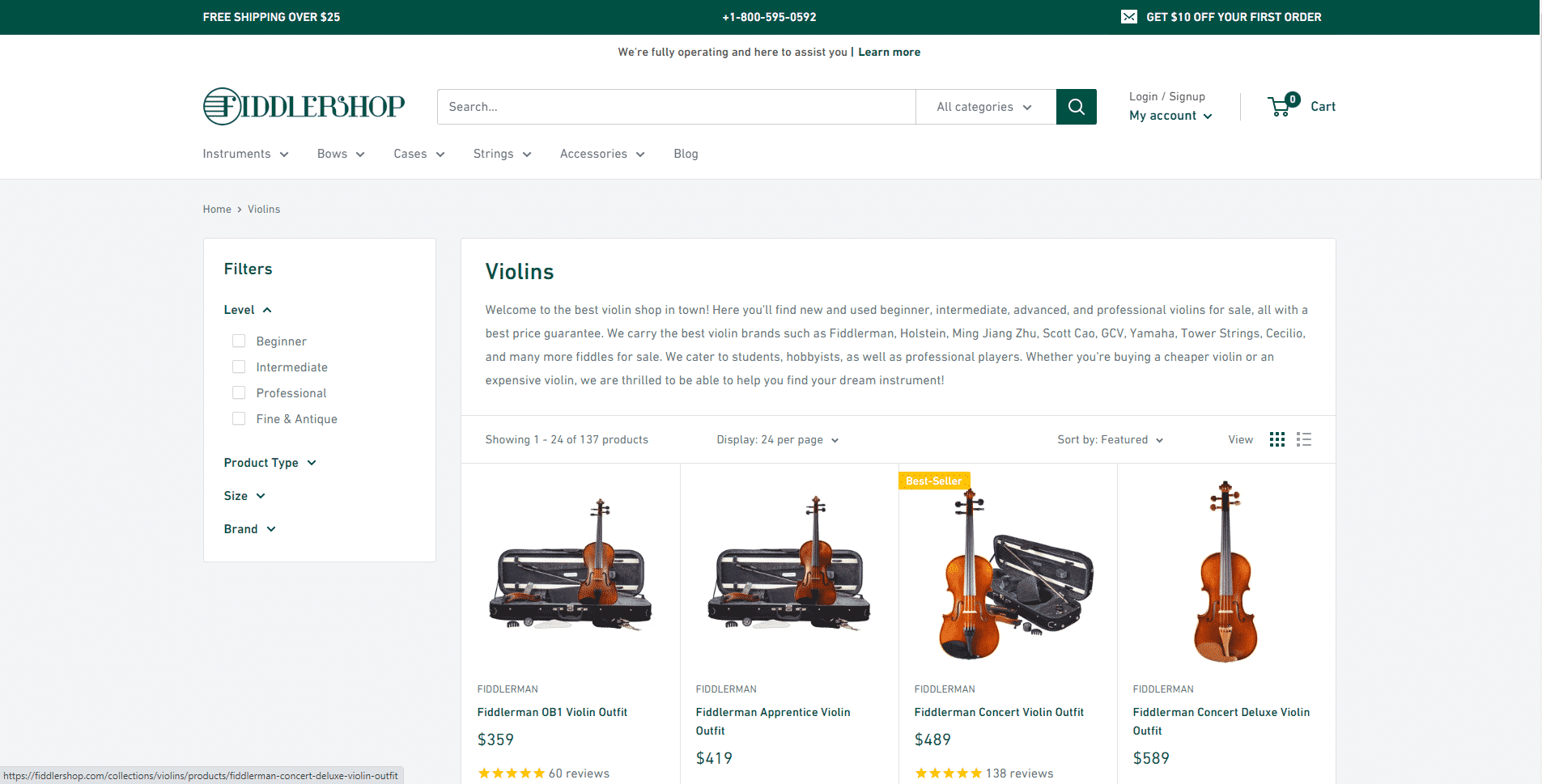The width and height of the screenshot is (1542, 784).
Task: Open the Strings menu
Action: pos(502,154)
